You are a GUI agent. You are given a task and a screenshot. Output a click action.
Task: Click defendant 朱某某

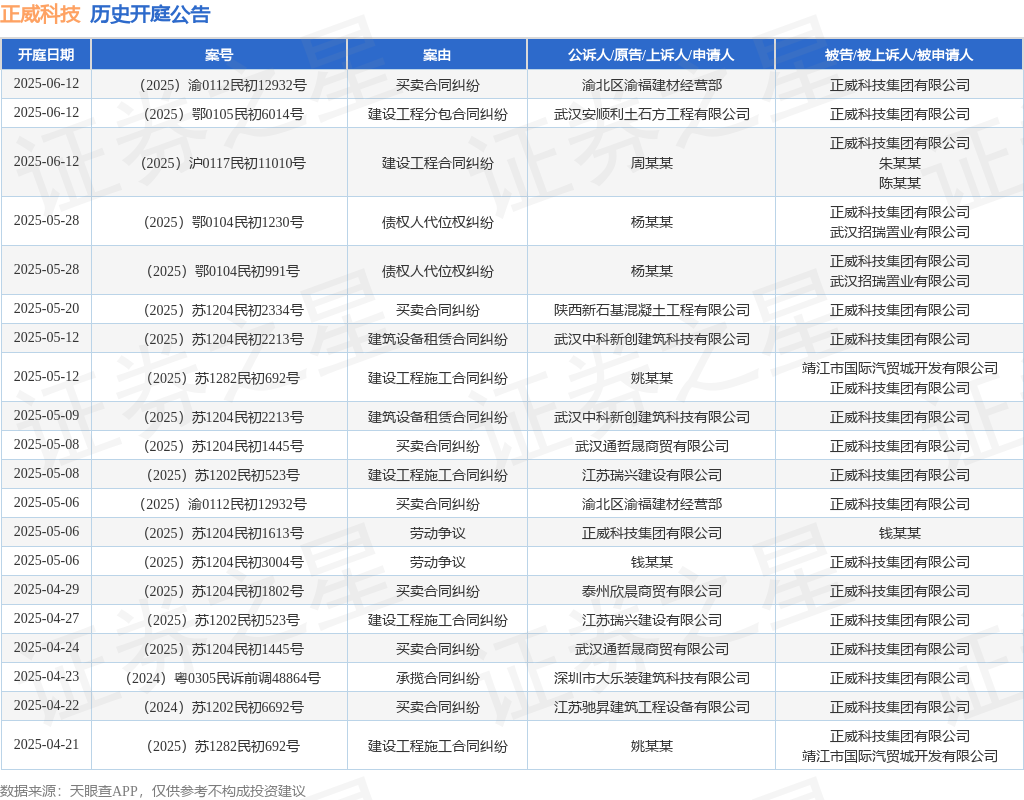(900, 163)
